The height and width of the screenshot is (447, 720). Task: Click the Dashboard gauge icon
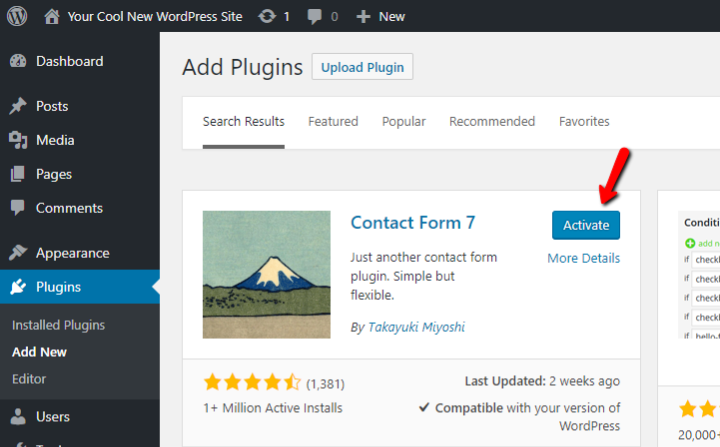coord(18,61)
